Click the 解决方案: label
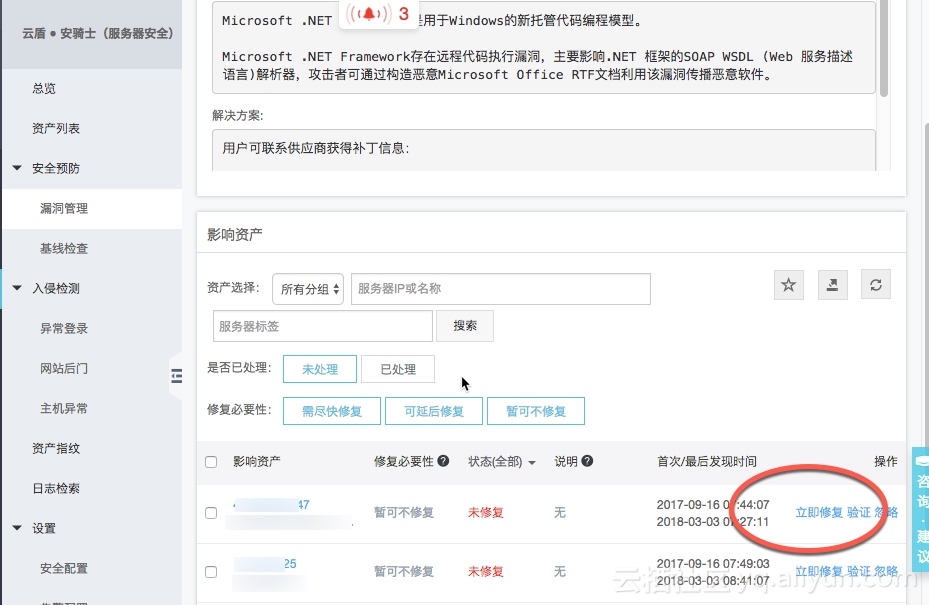The height and width of the screenshot is (605, 929). (x=238, y=116)
